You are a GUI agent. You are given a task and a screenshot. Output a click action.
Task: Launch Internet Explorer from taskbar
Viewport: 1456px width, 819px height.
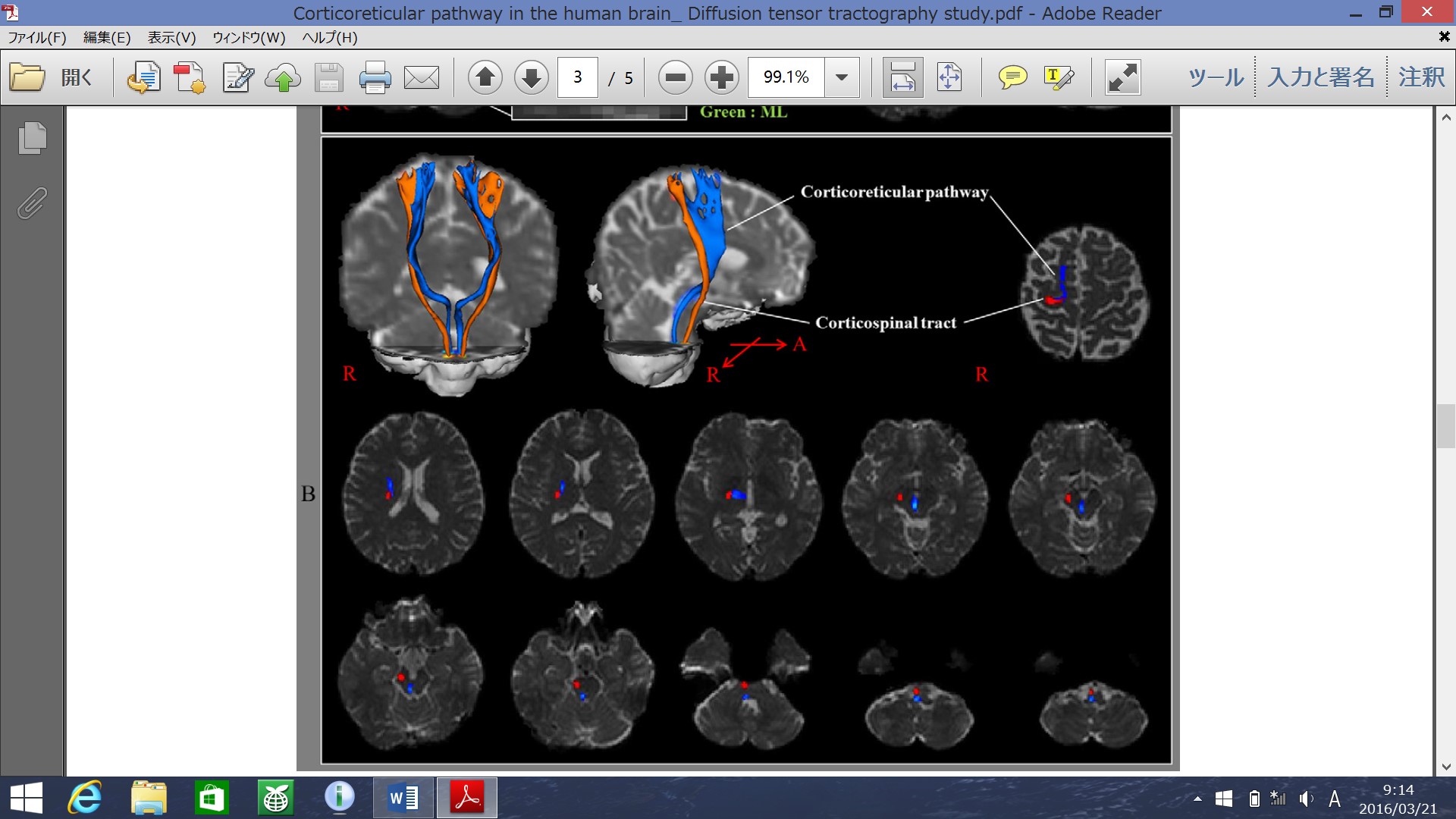[85, 798]
